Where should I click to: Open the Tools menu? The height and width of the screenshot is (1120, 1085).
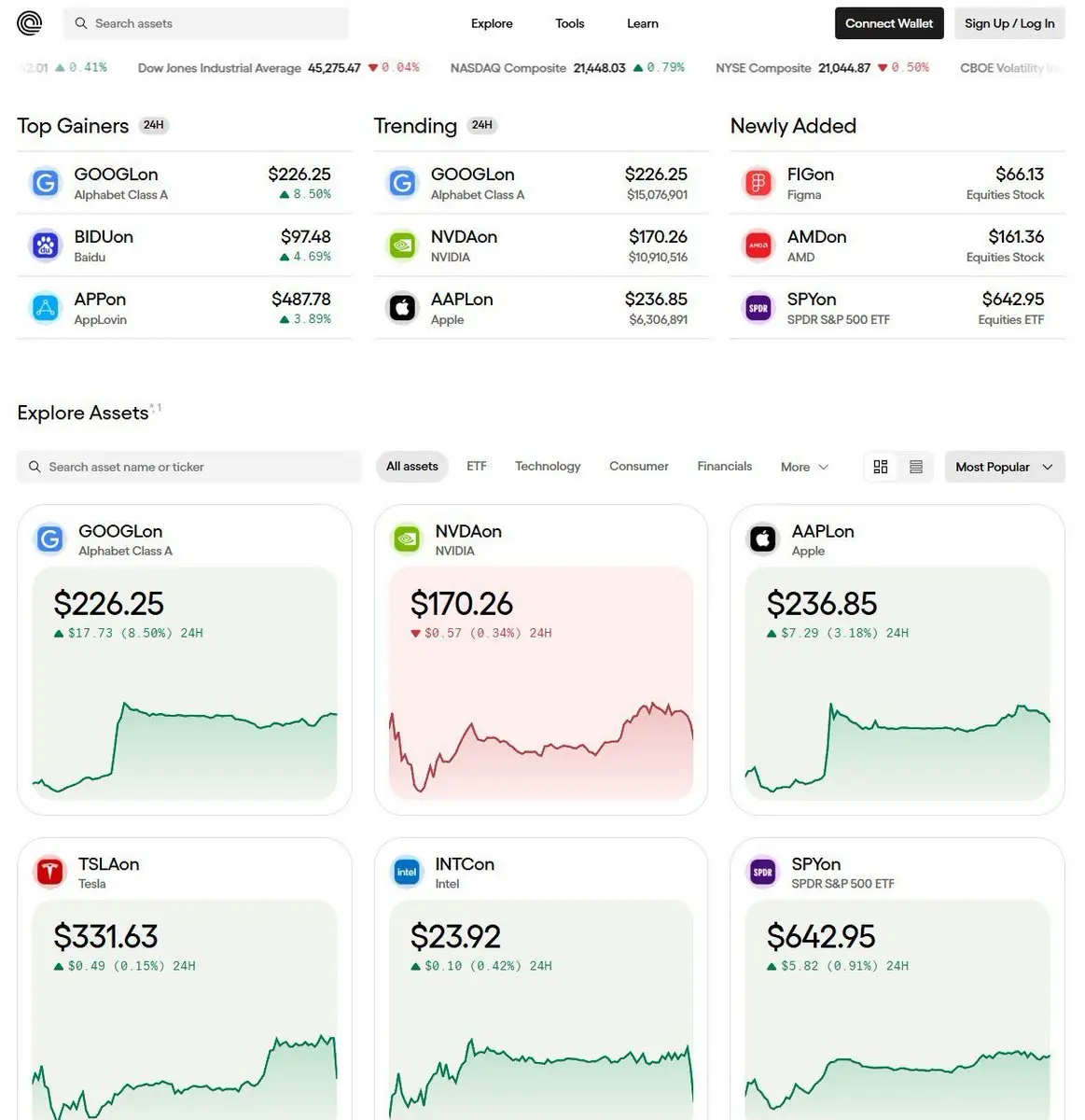(x=570, y=23)
